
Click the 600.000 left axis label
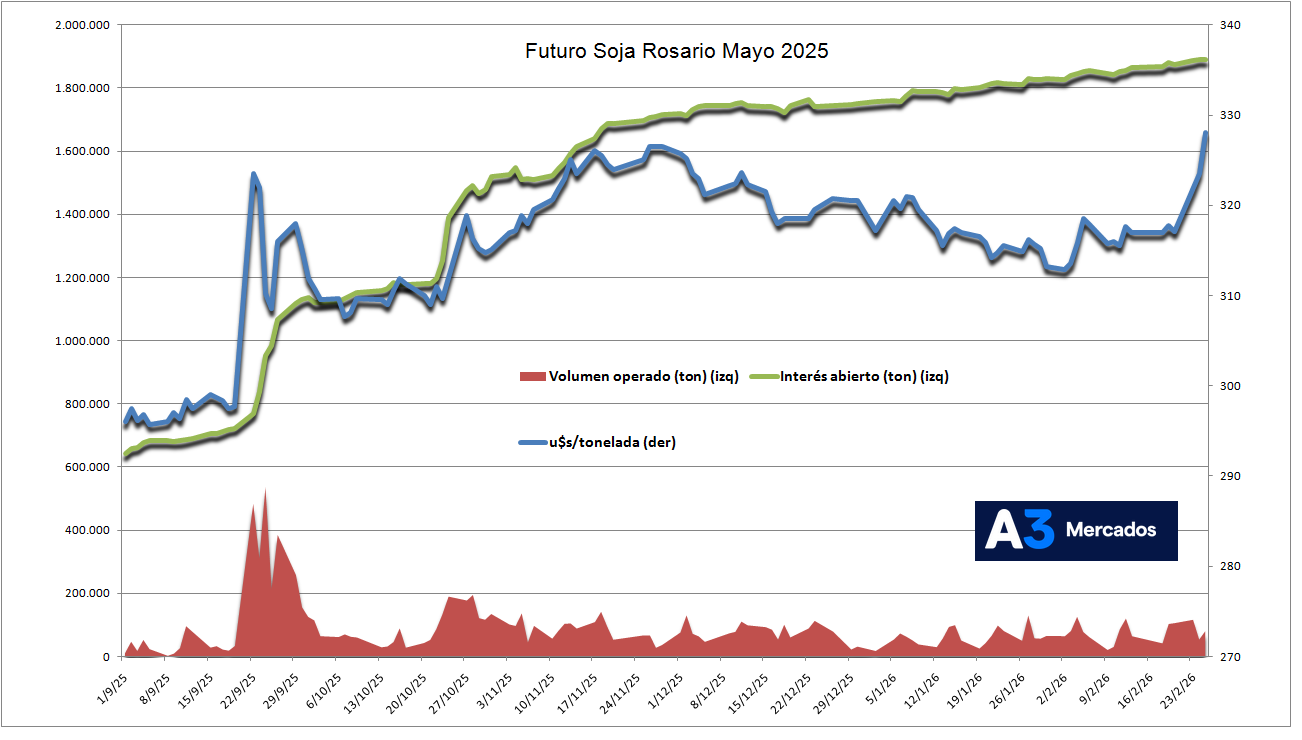pyautogui.click(x=84, y=467)
